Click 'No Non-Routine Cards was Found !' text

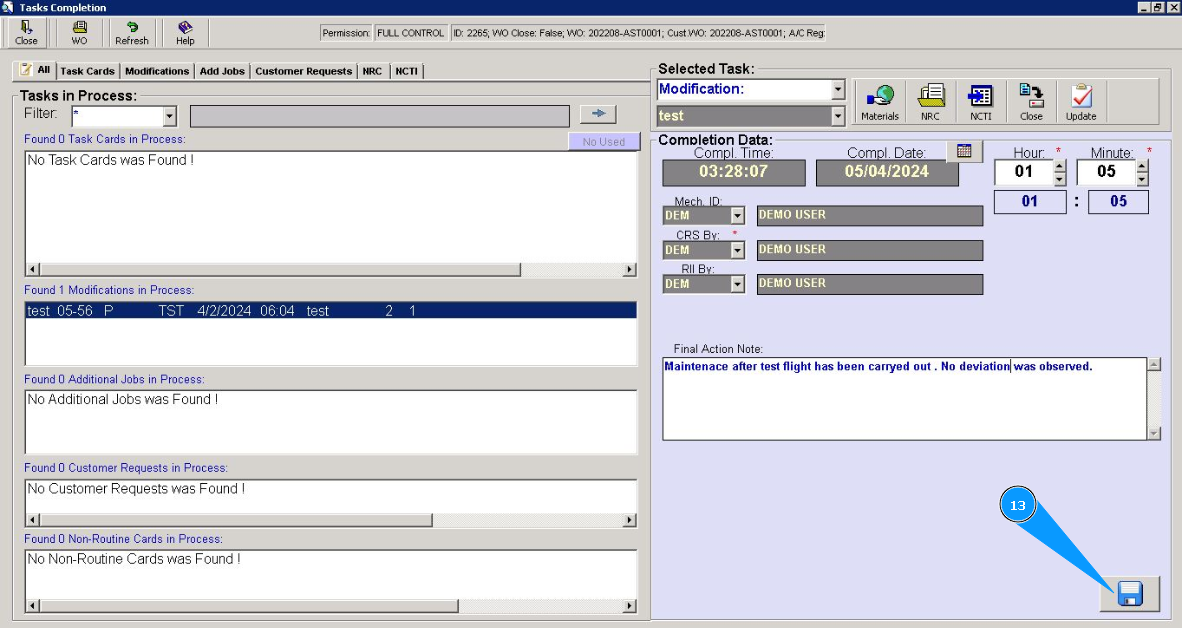(134, 559)
